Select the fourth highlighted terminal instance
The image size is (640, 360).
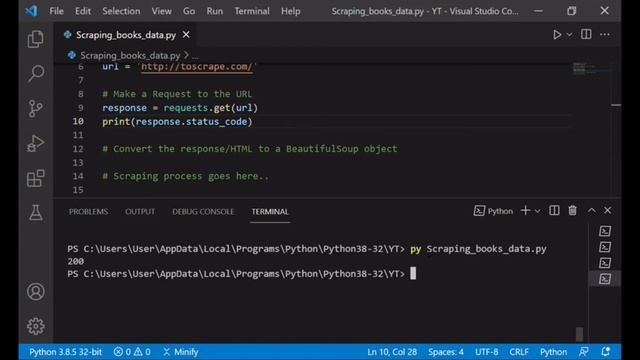tap(605, 279)
